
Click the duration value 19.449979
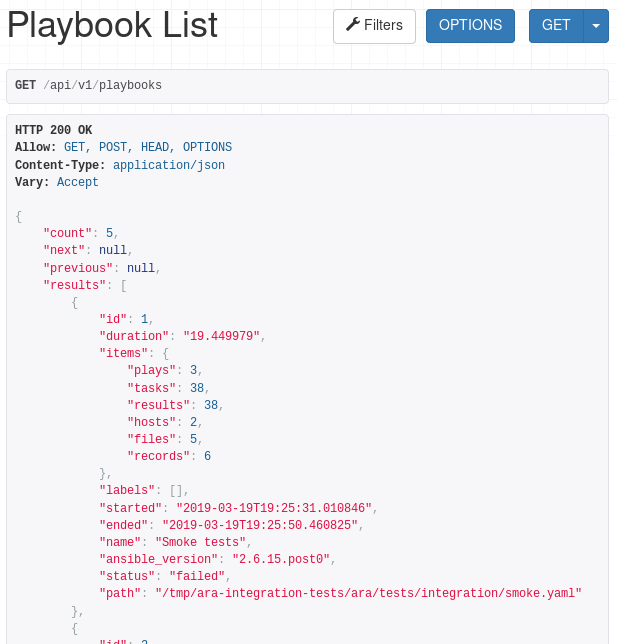point(222,336)
